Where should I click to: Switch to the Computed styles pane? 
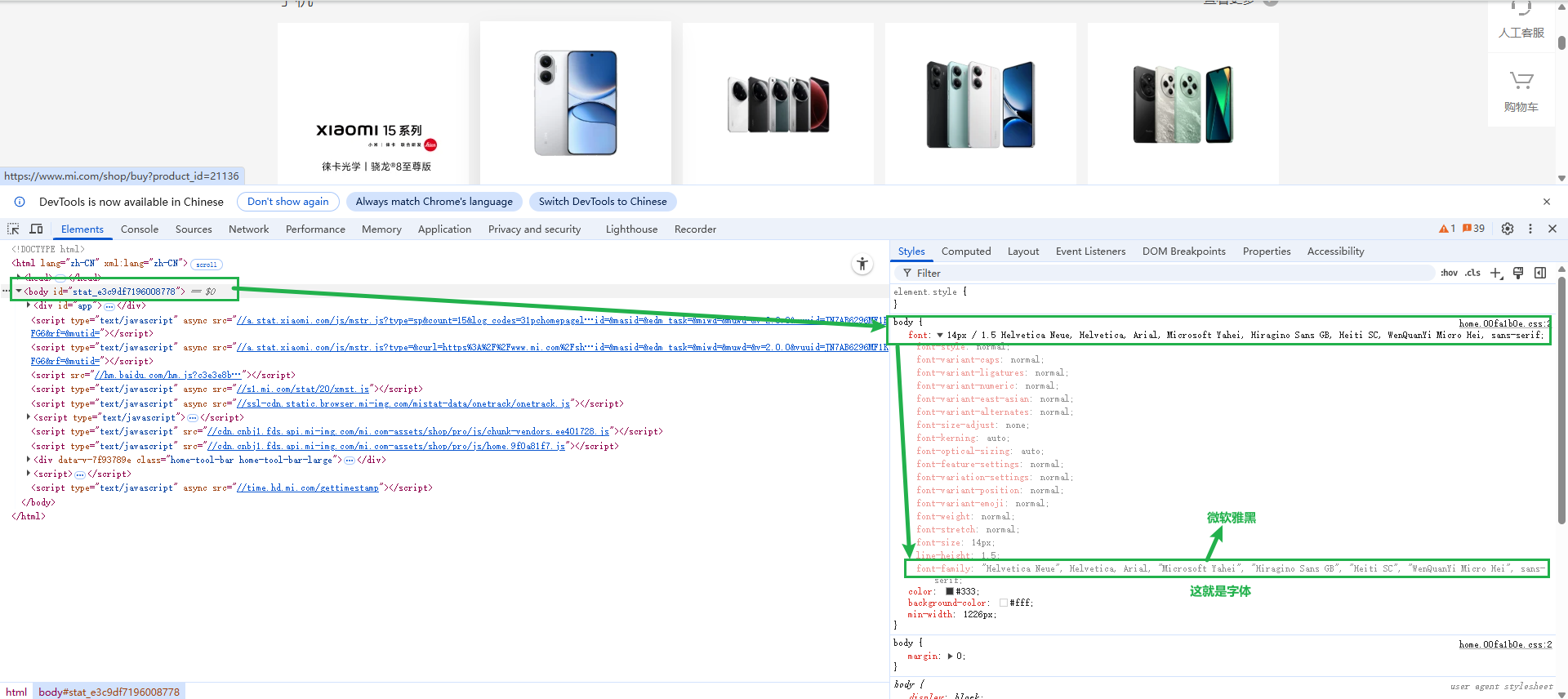click(x=966, y=252)
